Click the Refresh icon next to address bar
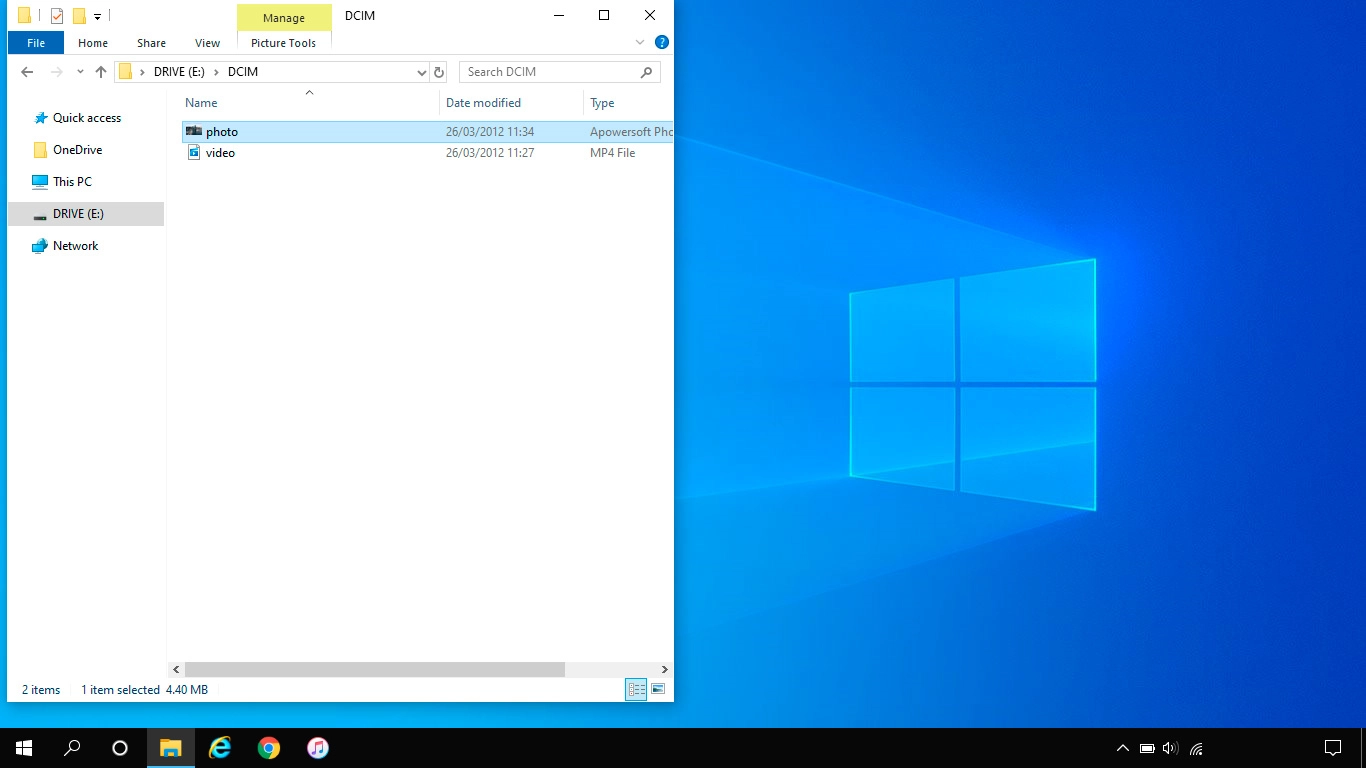Image resolution: width=1366 pixels, height=768 pixels. (439, 71)
